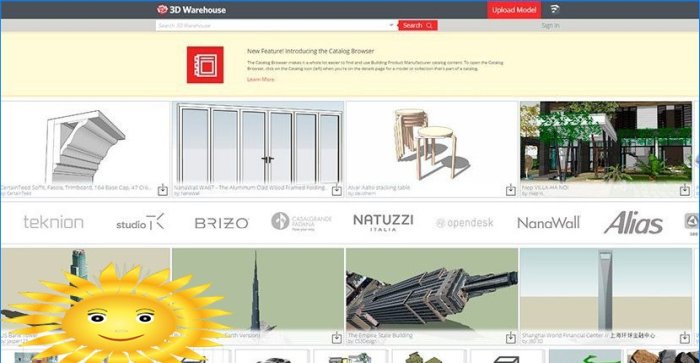The height and width of the screenshot is (363, 700).
Task: Open the Alvar Aalto stacking table thumbnail
Action: 432,142
